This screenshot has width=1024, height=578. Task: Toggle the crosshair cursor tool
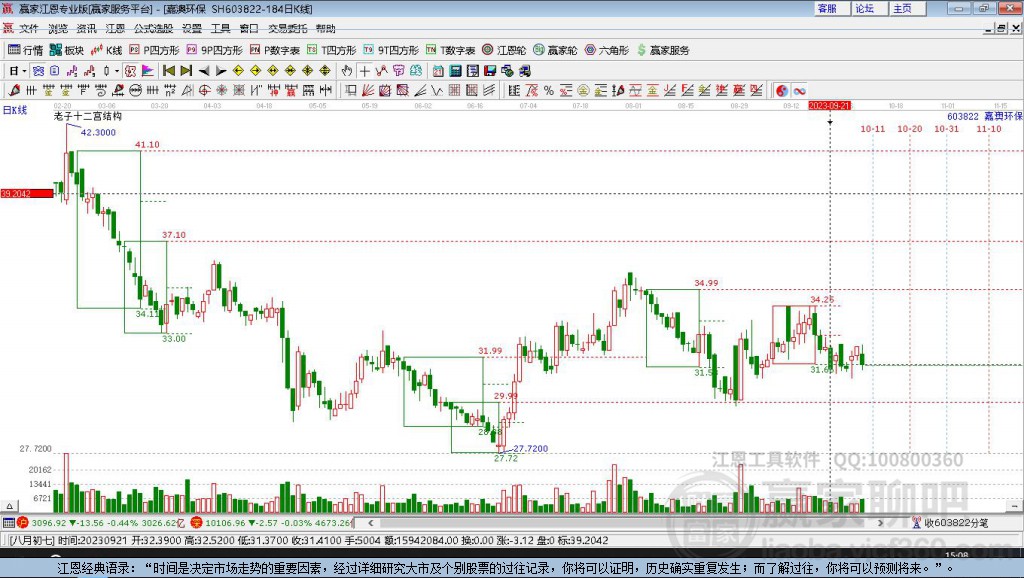364,71
